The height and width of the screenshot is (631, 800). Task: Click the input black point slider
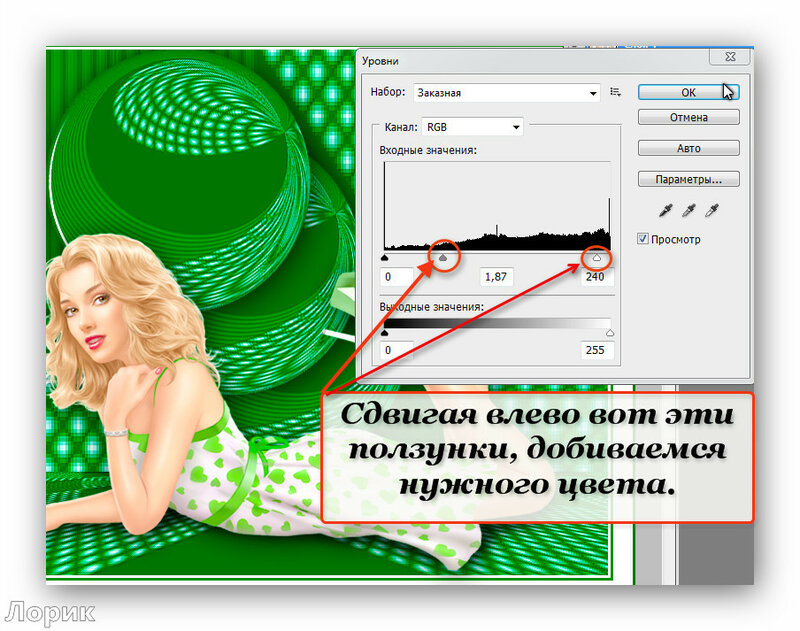(x=385, y=258)
